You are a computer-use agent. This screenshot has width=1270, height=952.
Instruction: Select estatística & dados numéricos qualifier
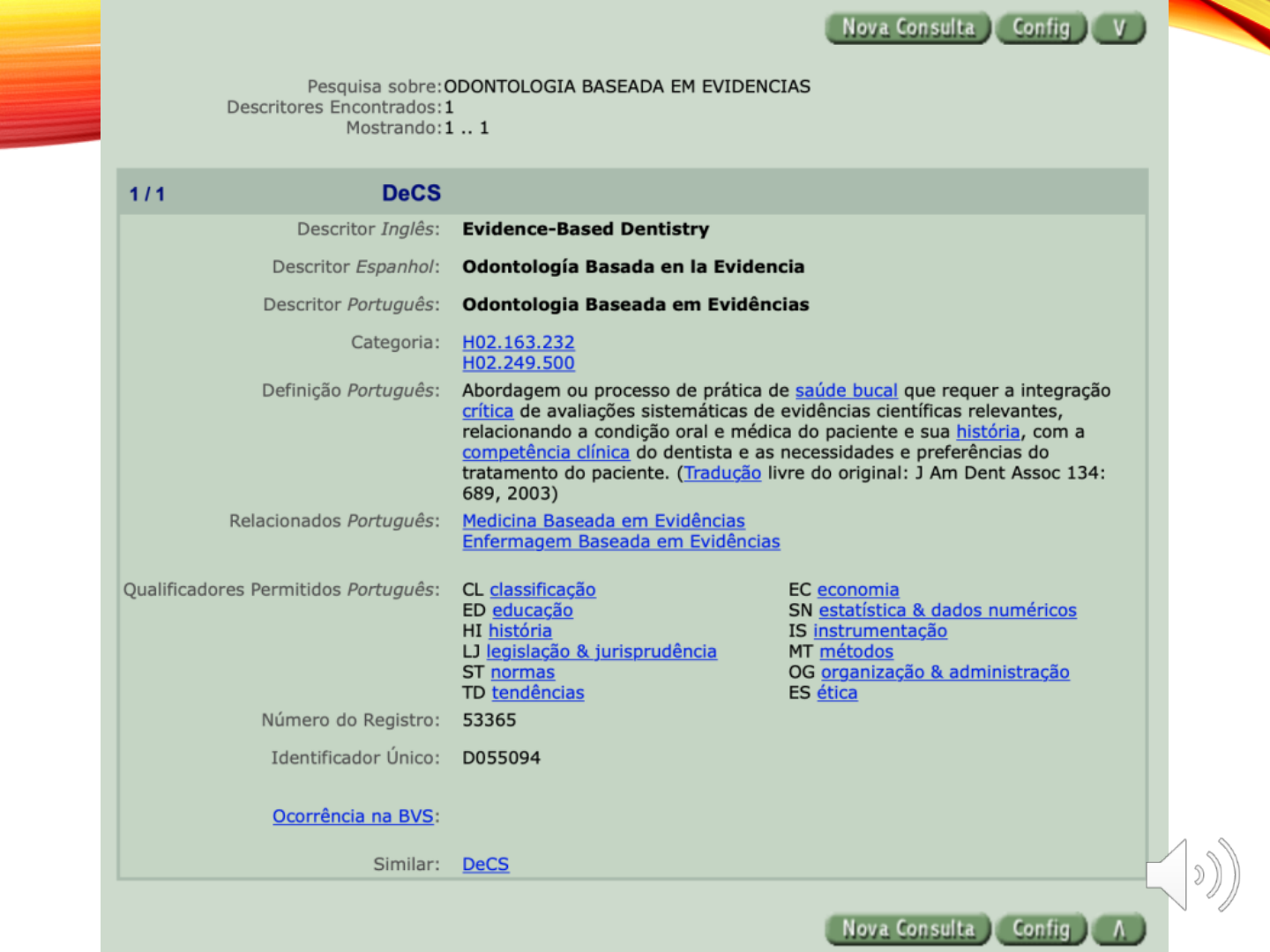948,610
